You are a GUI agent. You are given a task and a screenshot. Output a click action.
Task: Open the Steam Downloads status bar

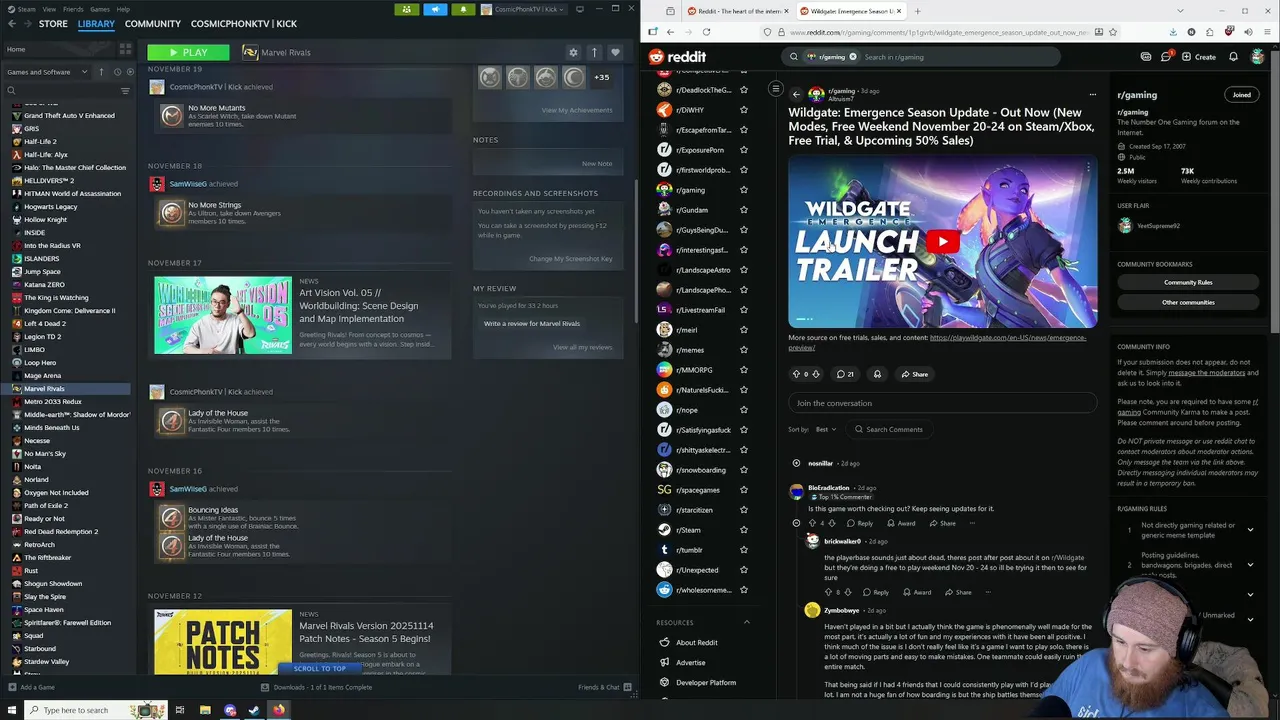tap(316, 687)
